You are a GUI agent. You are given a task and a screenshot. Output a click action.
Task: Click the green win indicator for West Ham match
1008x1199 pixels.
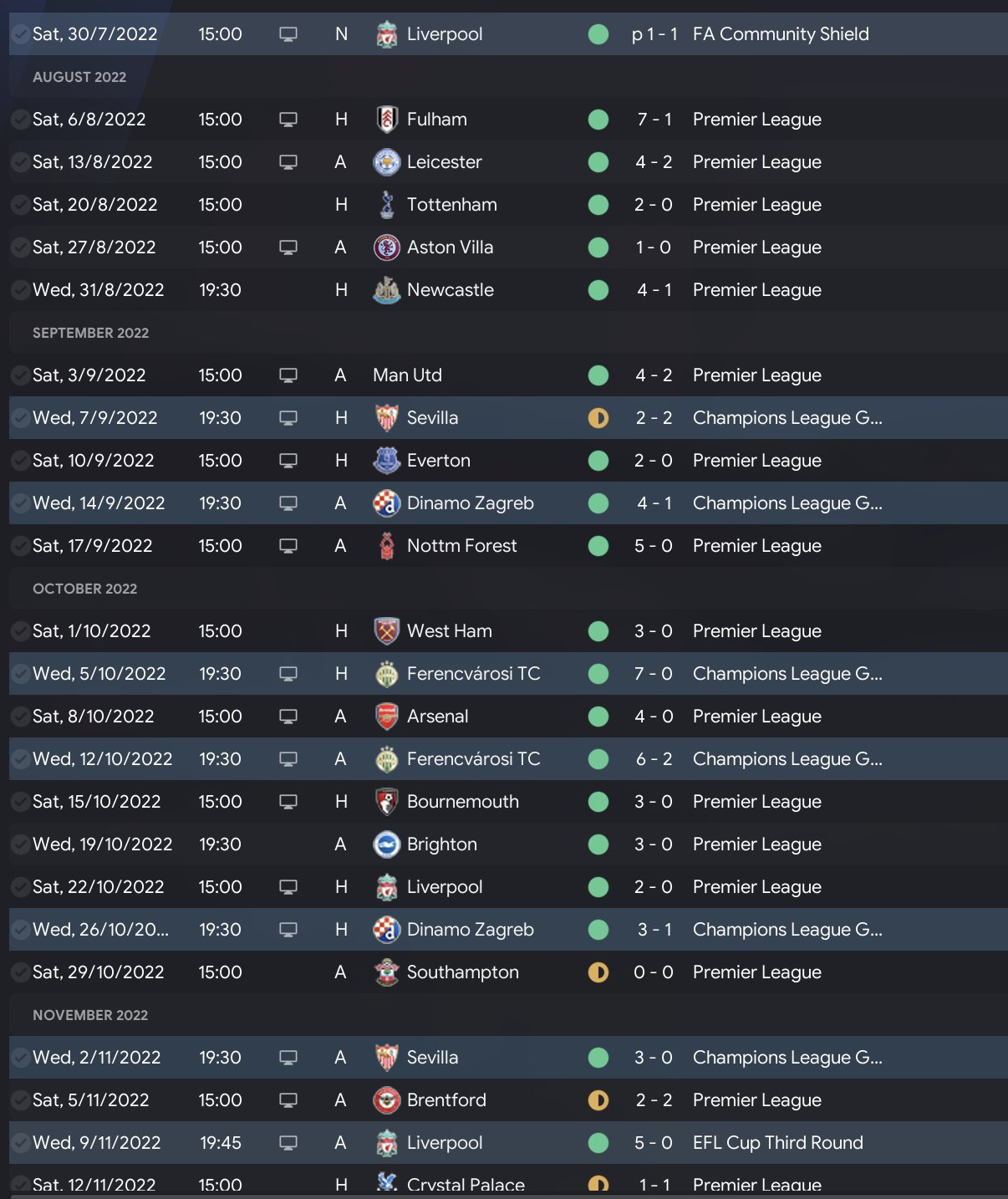(x=598, y=631)
